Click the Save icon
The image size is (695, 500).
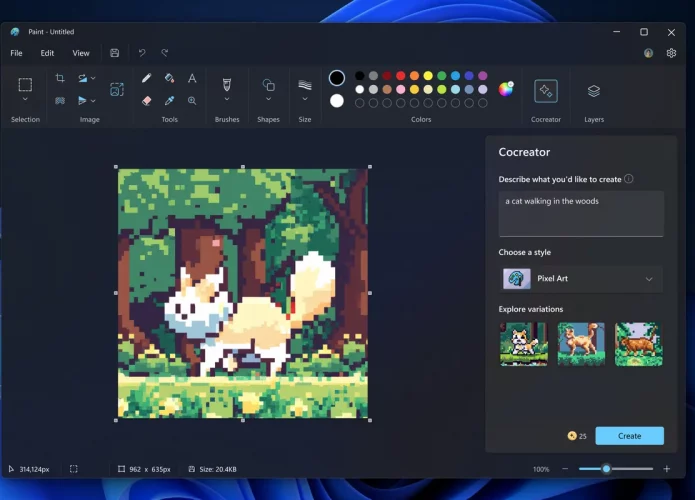(114, 53)
